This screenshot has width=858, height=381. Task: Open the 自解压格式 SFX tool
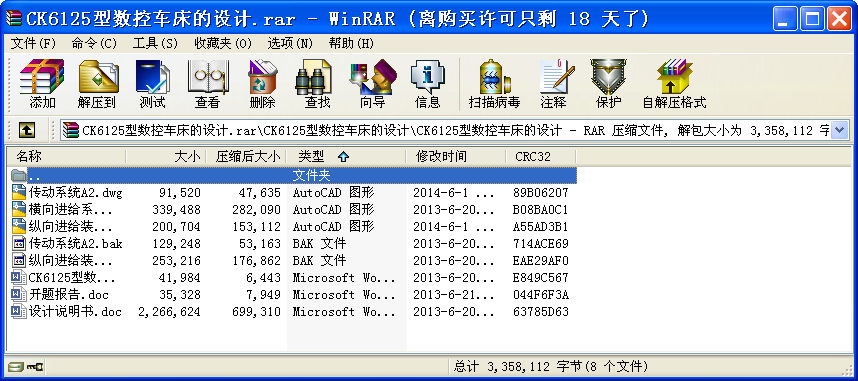click(x=674, y=84)
